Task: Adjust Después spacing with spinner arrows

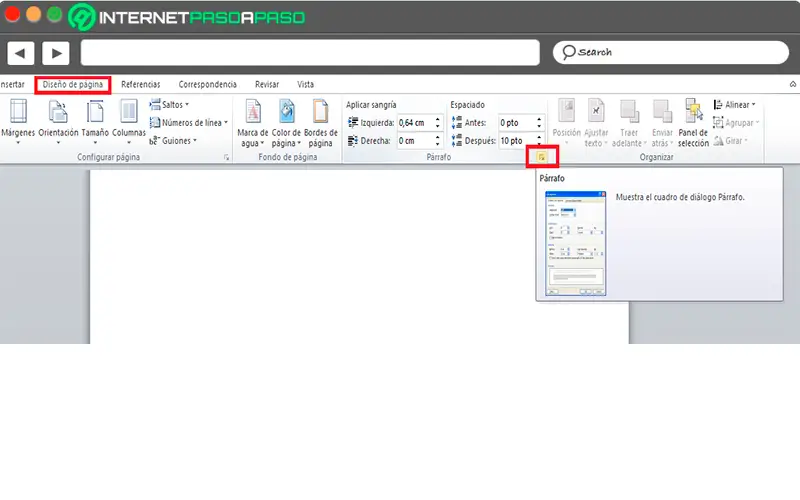Action: [x=539, y=140]
